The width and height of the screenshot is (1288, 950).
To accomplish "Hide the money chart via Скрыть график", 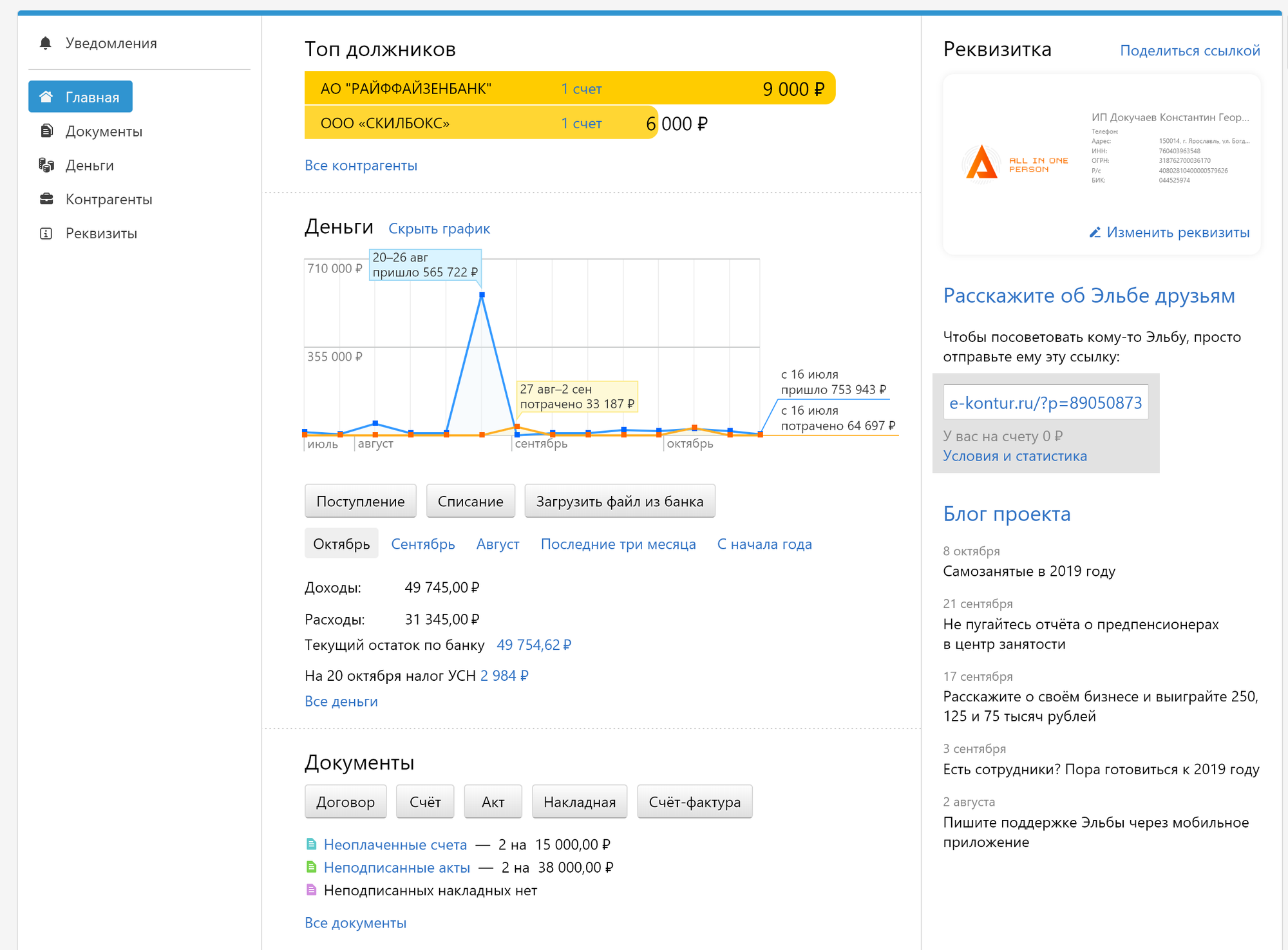I will click(x=439, y=229).
